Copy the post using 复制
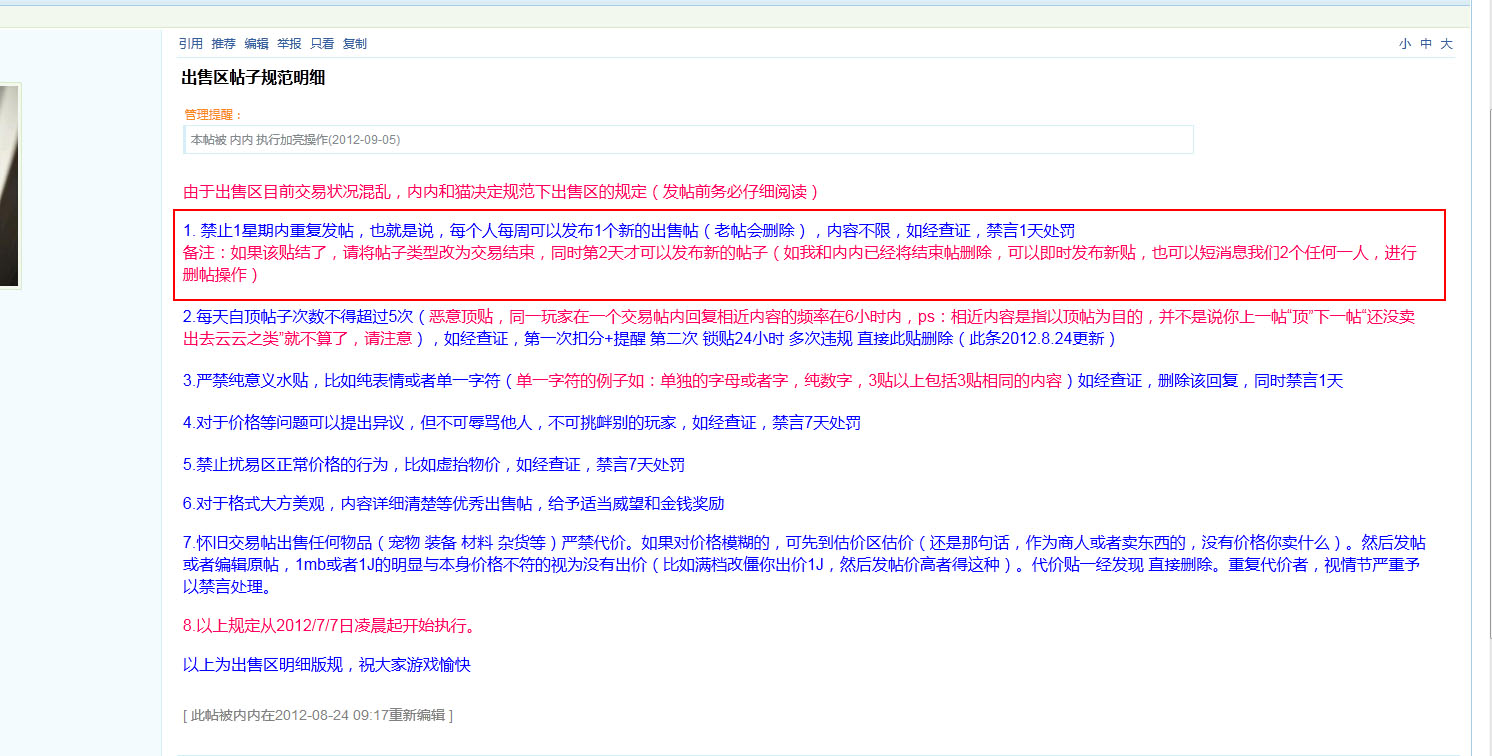Viewport: 1492px width, 756px height. point(355,44)
